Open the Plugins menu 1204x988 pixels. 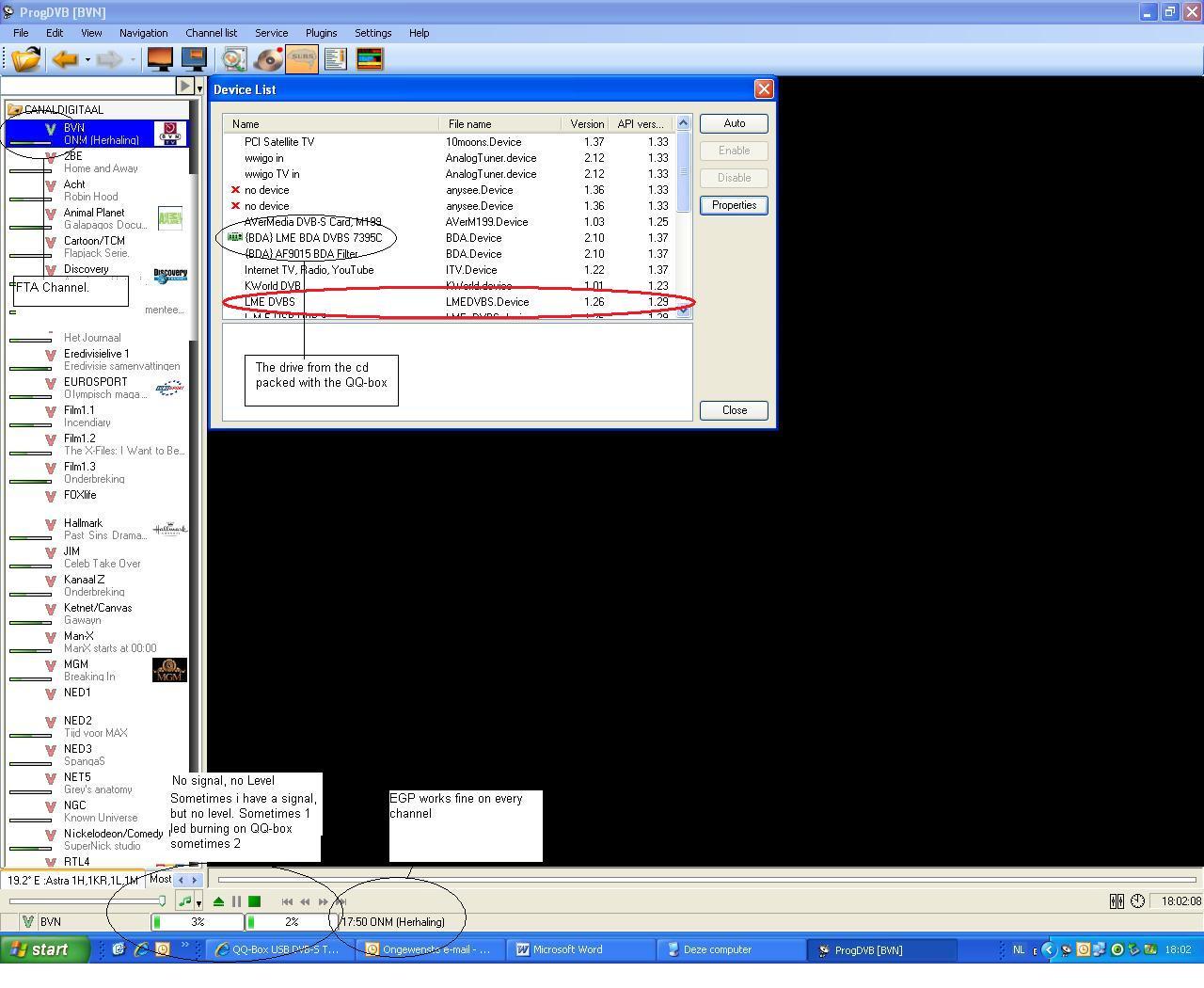321,33
